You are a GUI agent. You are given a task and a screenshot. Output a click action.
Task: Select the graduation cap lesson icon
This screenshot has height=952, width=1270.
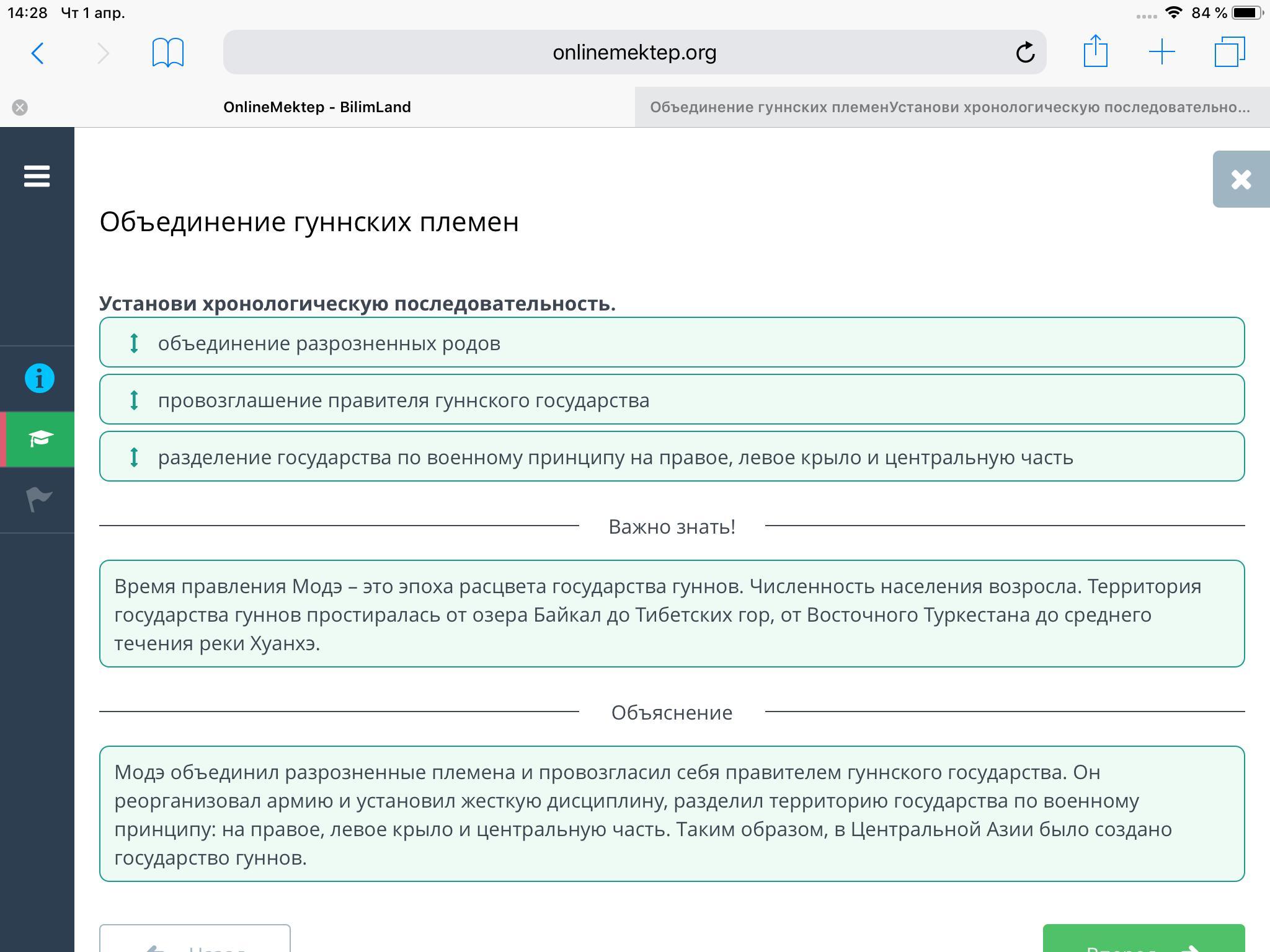(x=39, y=439)
